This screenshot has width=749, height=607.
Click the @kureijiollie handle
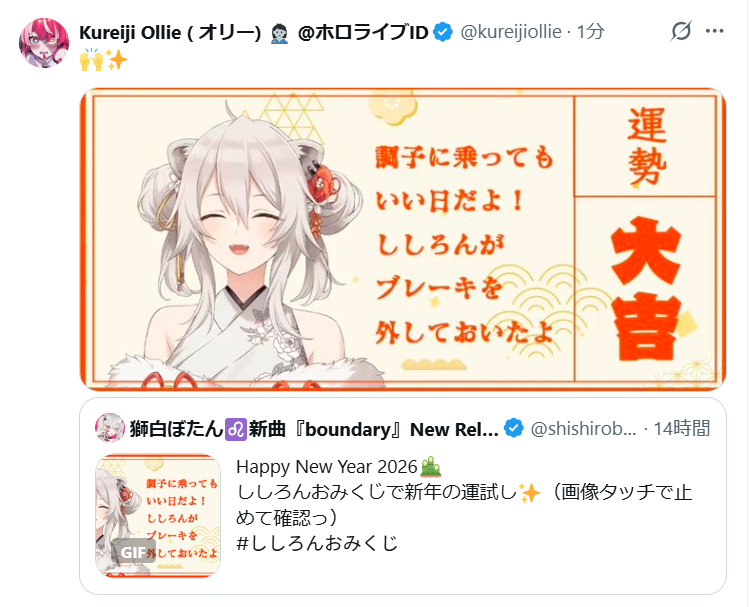[x=511, y=32]
